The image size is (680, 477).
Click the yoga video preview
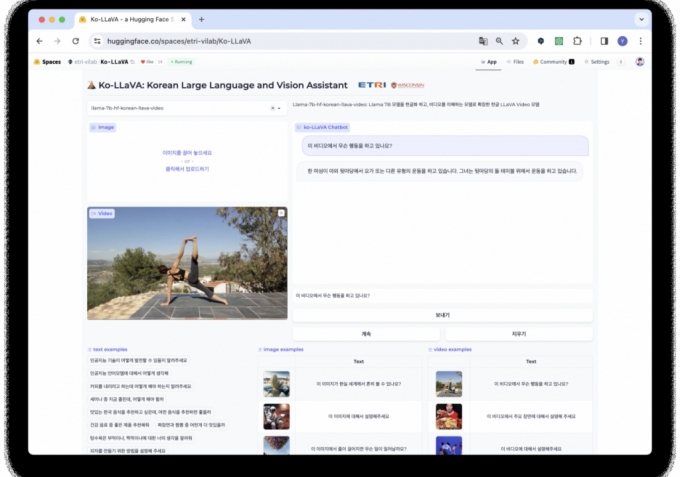click(x=187, y=263)
